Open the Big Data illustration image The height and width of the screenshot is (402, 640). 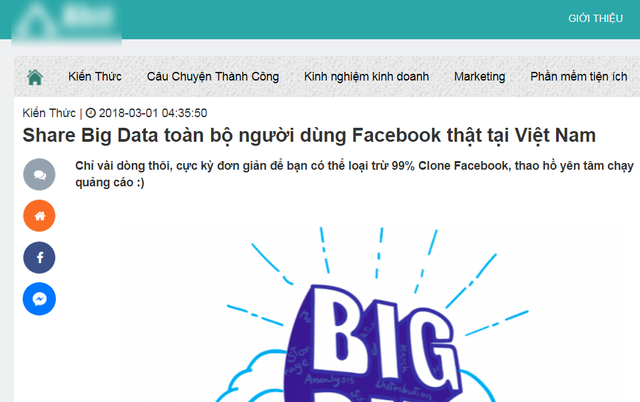(378, 314)
